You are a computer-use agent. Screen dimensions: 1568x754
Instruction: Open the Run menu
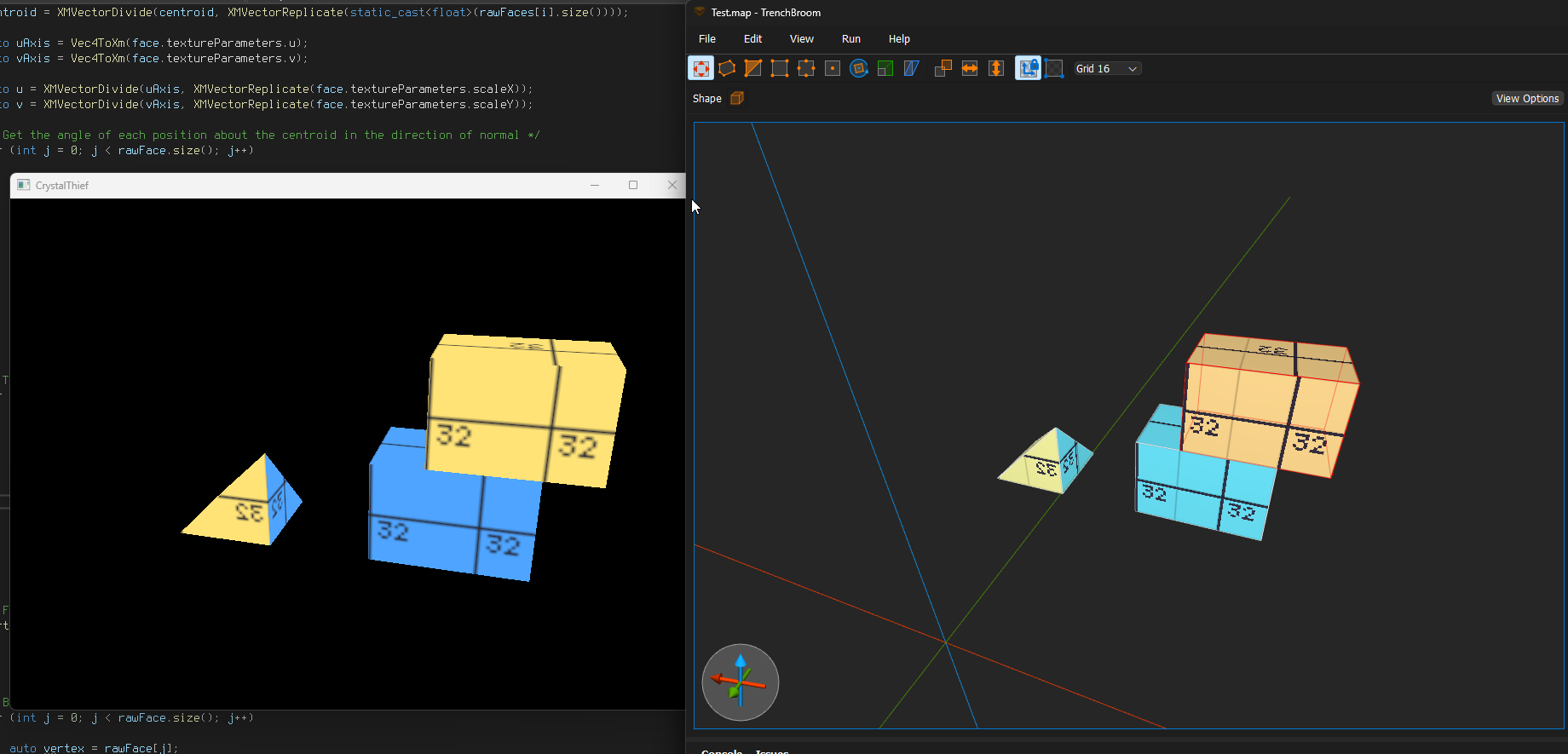tap(850, 39)
